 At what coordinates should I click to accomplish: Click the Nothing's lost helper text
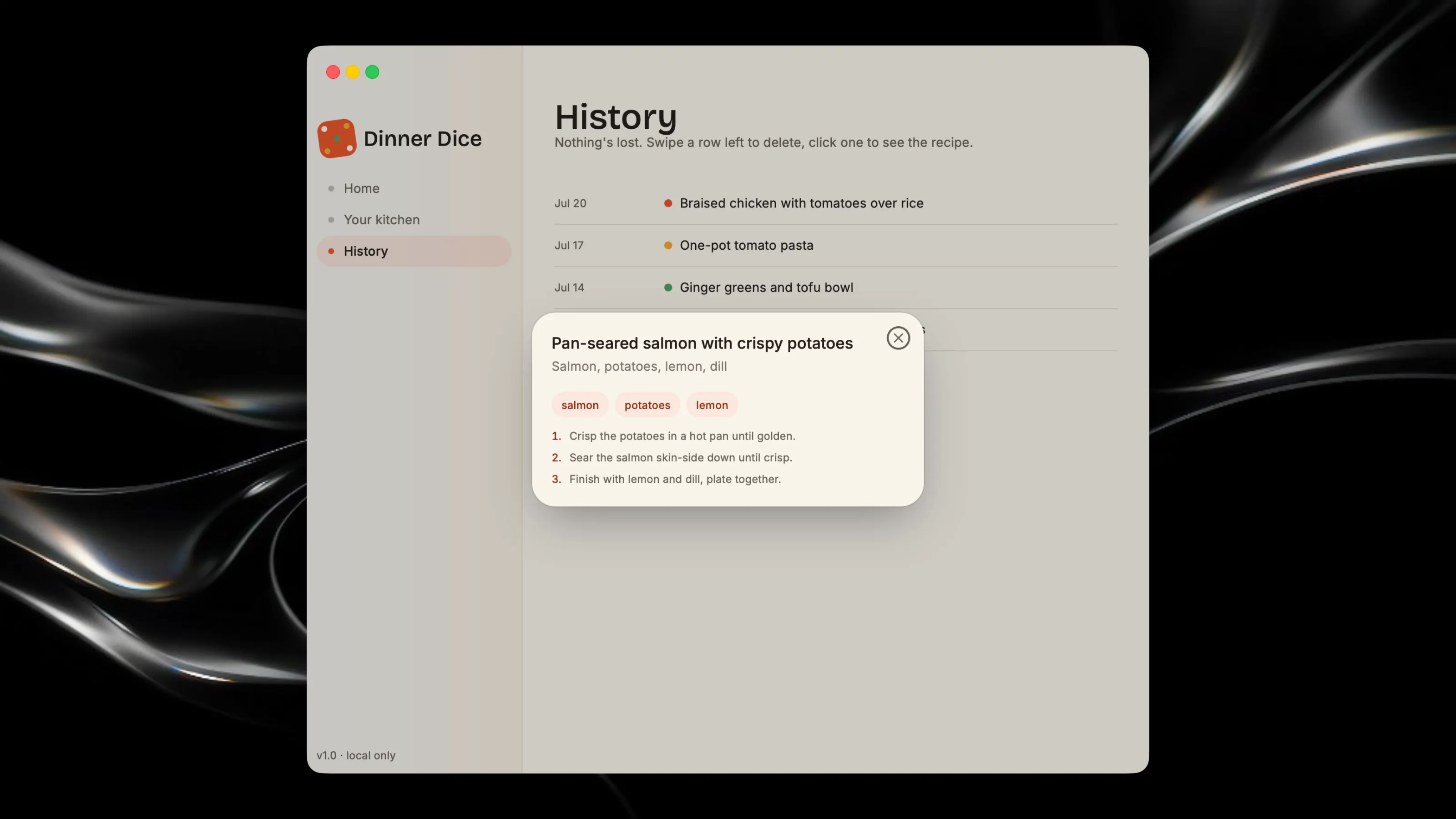click(x=763, y=142)
